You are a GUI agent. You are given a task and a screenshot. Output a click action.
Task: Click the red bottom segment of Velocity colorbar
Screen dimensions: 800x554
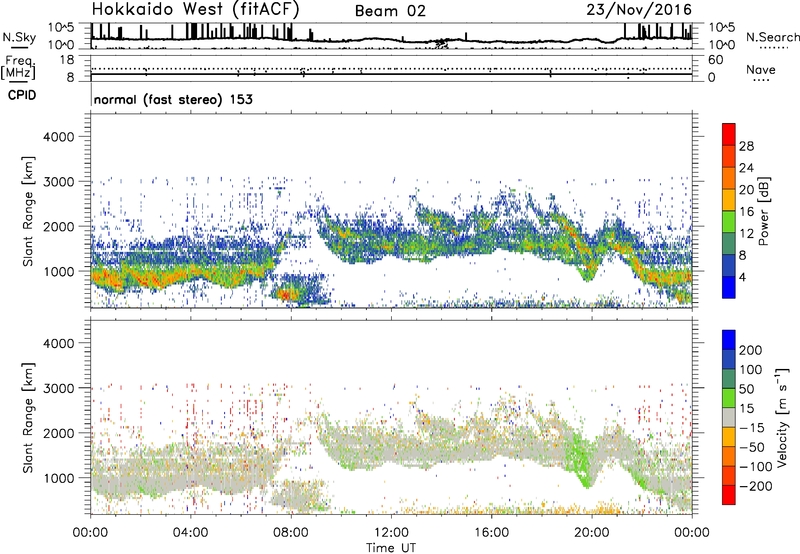point(729,495)
